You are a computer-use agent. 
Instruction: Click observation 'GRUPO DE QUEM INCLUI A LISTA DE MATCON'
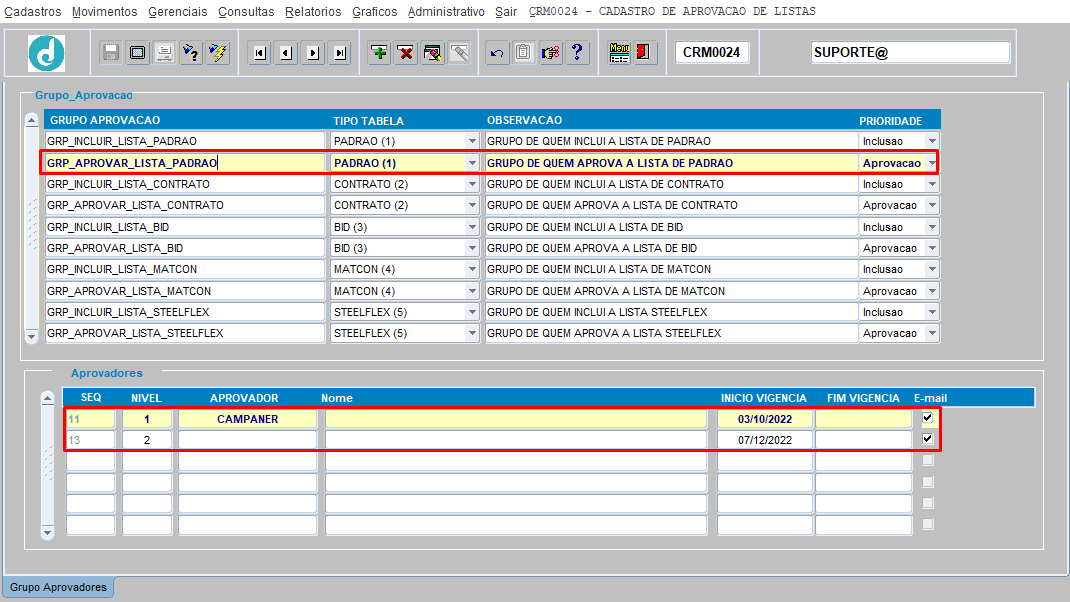coord(671,270)
